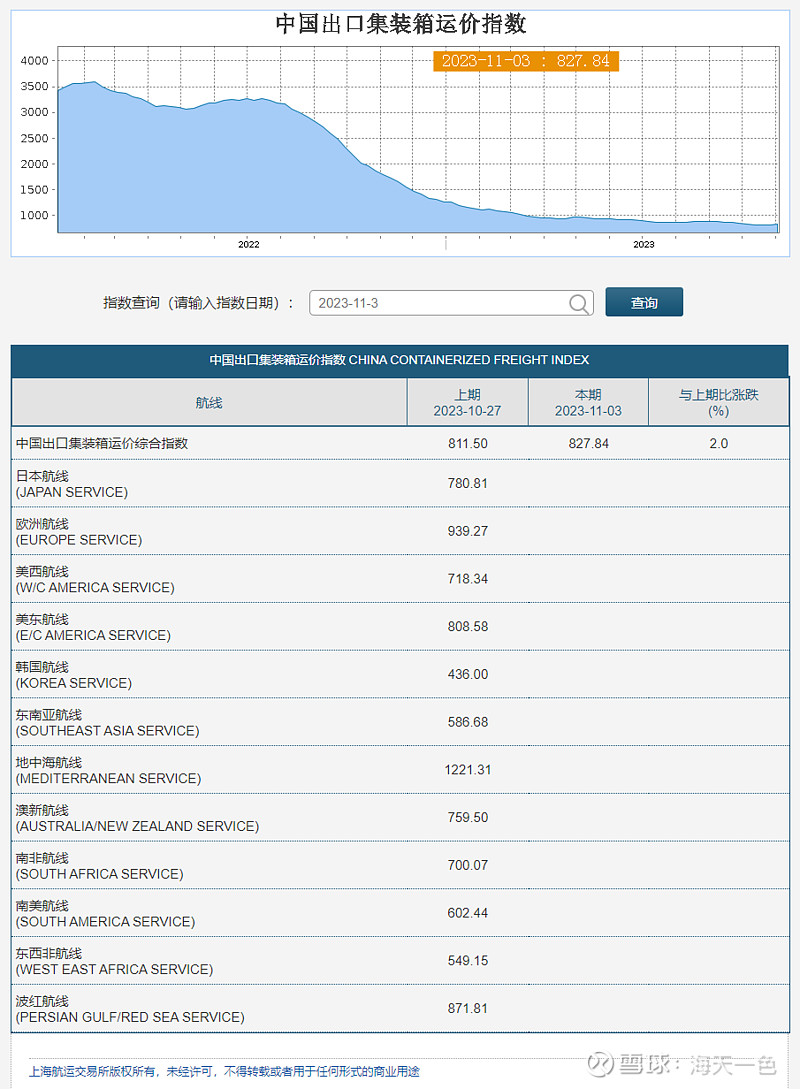800x1089 pixels.
Task: Click the magnifier search icon
Action: point(579,303)
